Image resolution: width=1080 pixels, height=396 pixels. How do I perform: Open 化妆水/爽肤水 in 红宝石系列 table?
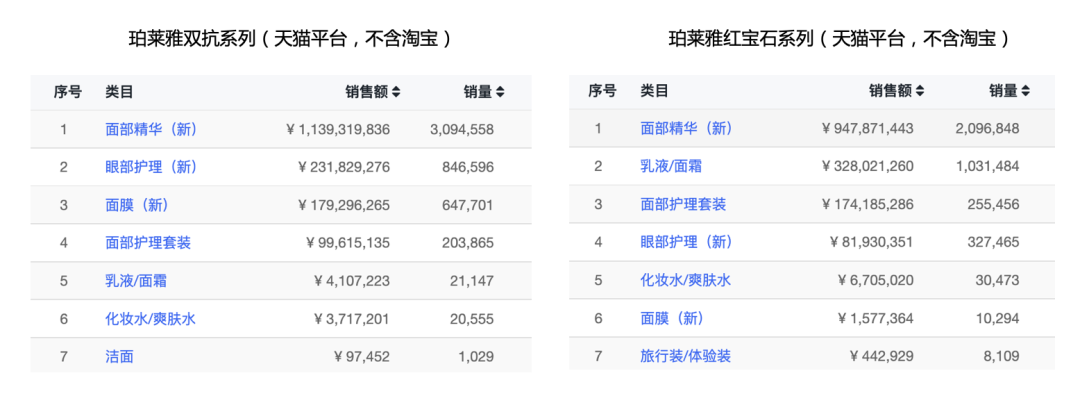(x=685, y=280)
